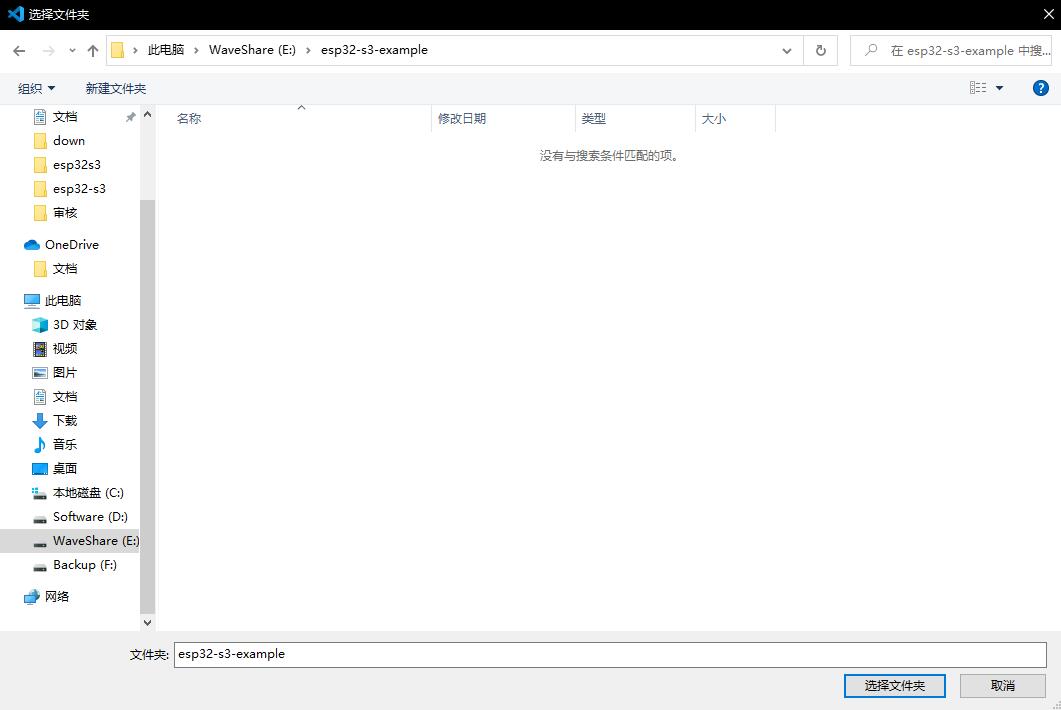
Task: Select 3D 对象 in the navigation pane
Action: (75, 325)
